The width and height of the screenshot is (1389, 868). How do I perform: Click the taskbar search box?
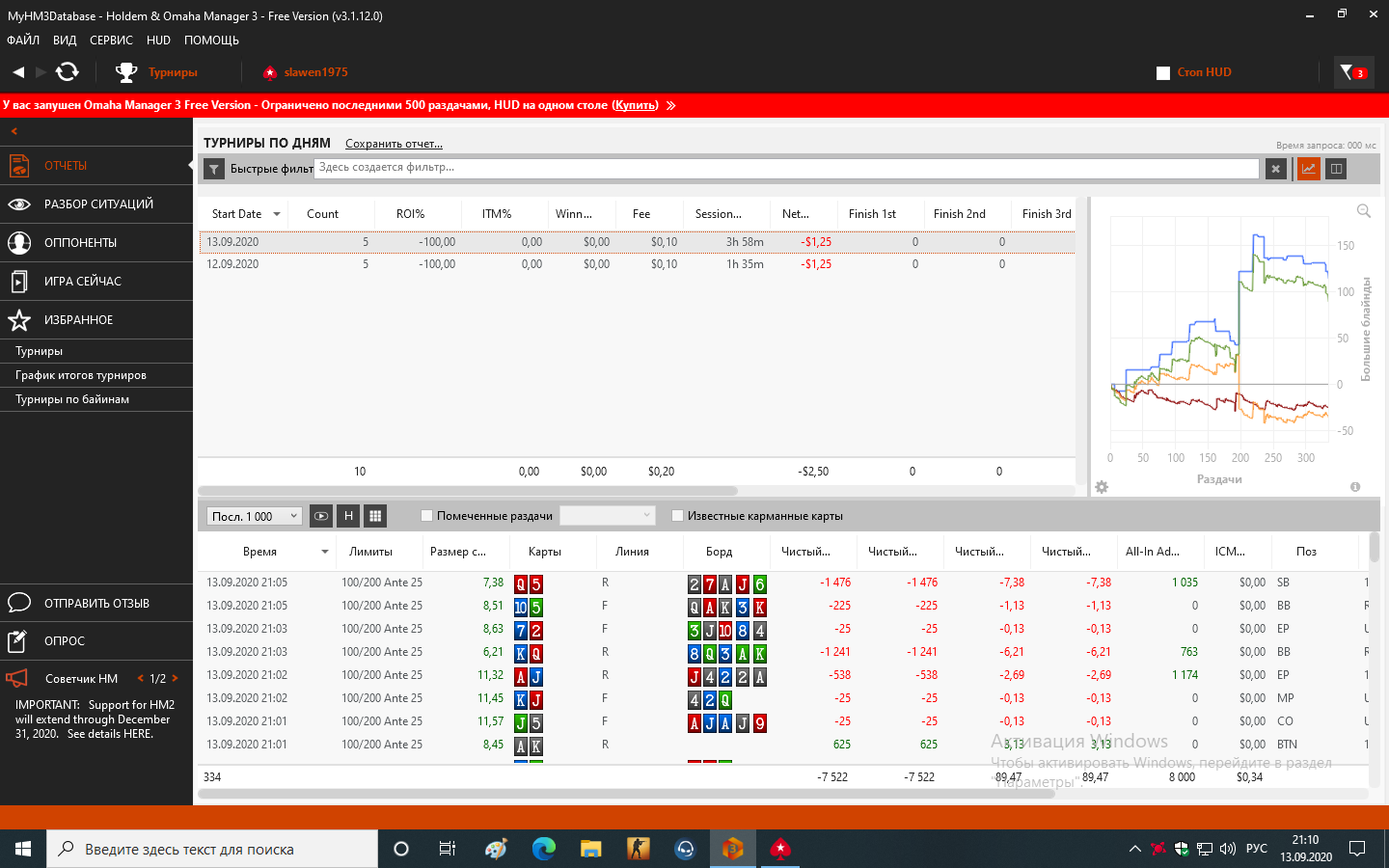pyautogui.click(x=212, y=849)
